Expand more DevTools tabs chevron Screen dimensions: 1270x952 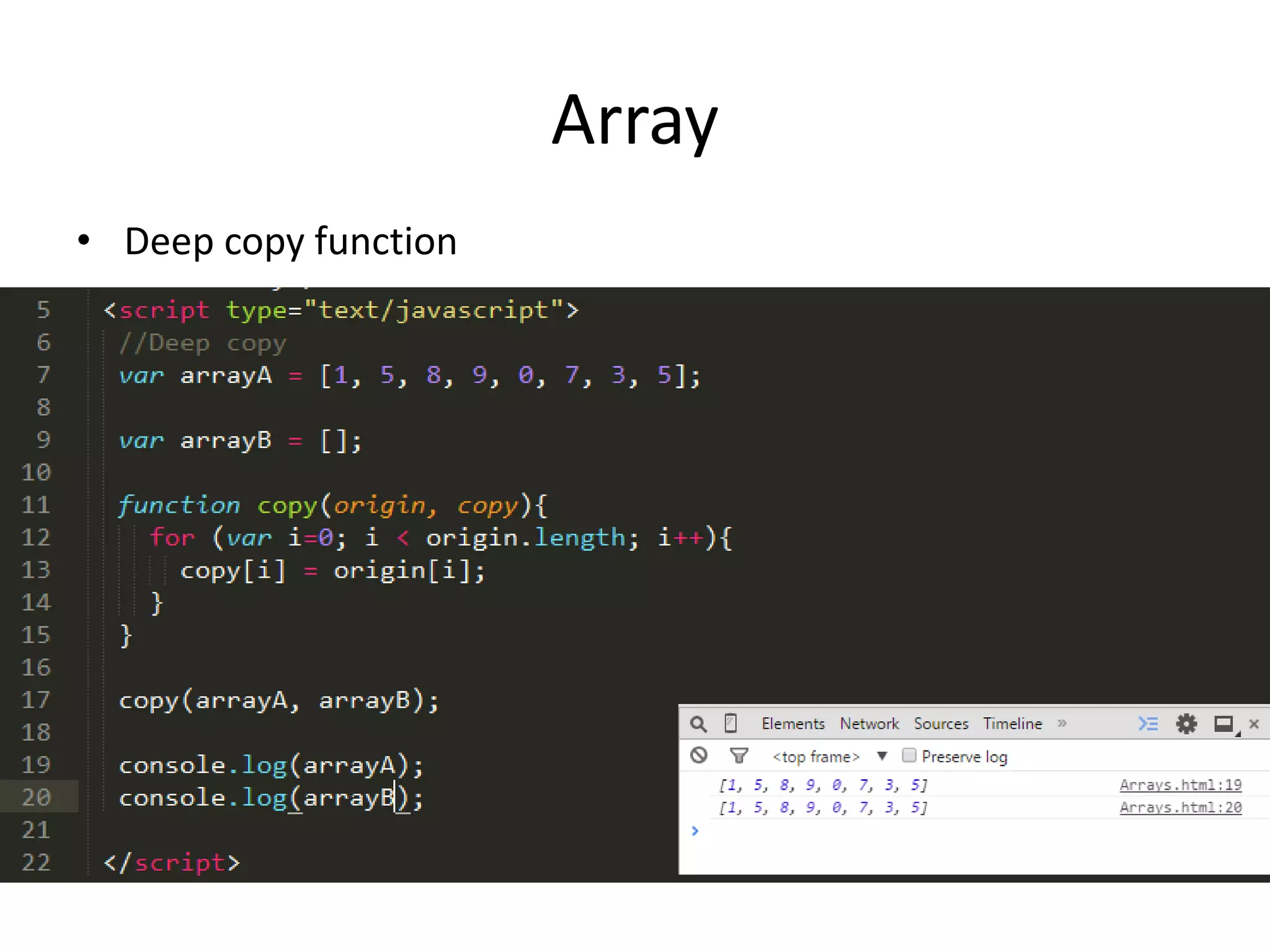click(x=1062, y=723)
